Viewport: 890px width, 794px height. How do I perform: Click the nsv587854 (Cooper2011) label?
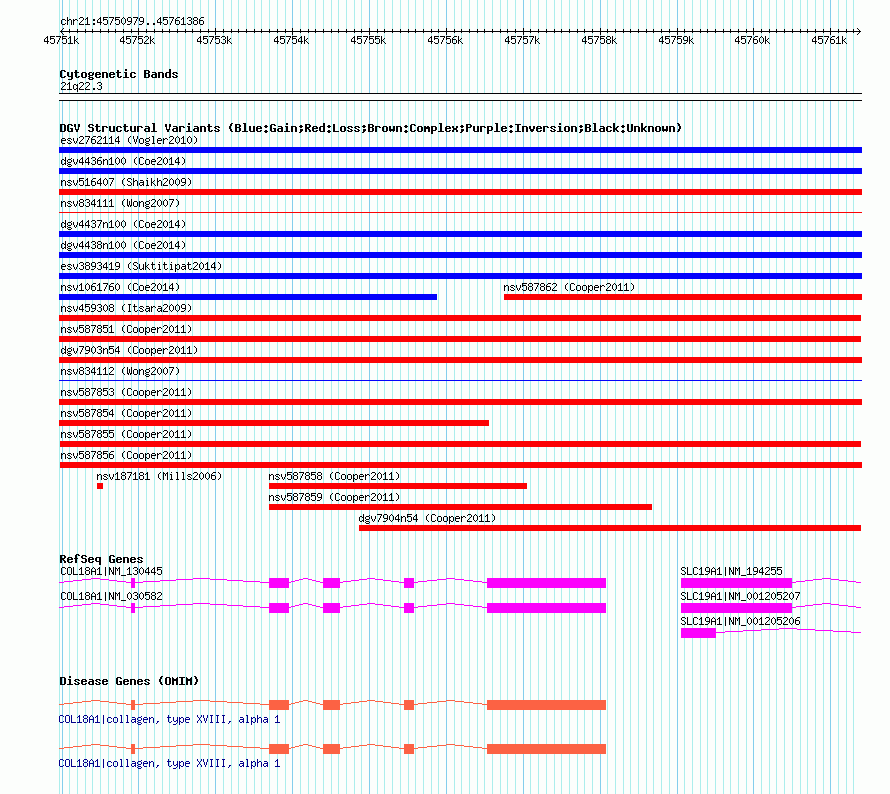pos(126,413)
